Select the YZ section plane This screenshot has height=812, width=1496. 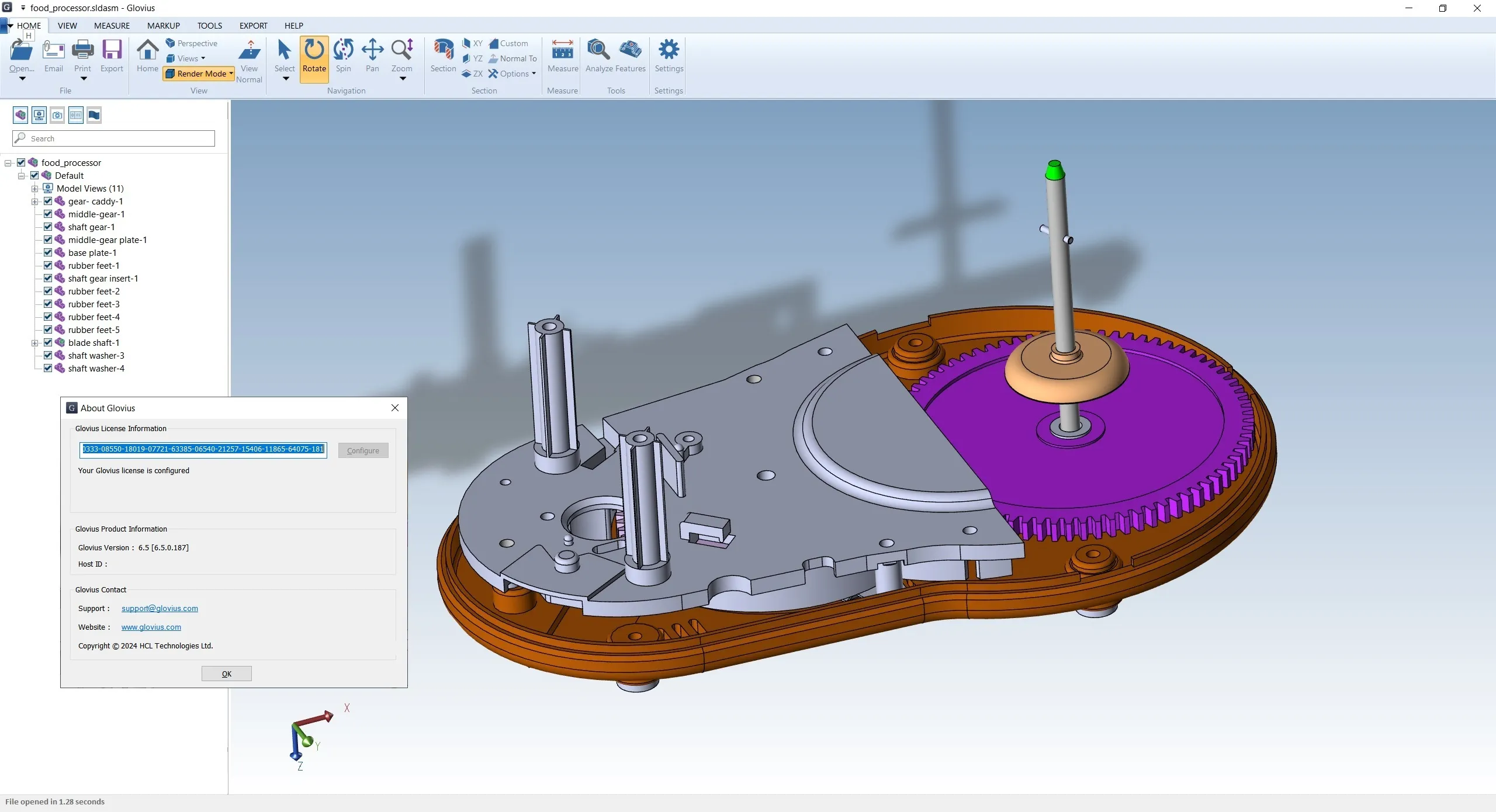472,58
